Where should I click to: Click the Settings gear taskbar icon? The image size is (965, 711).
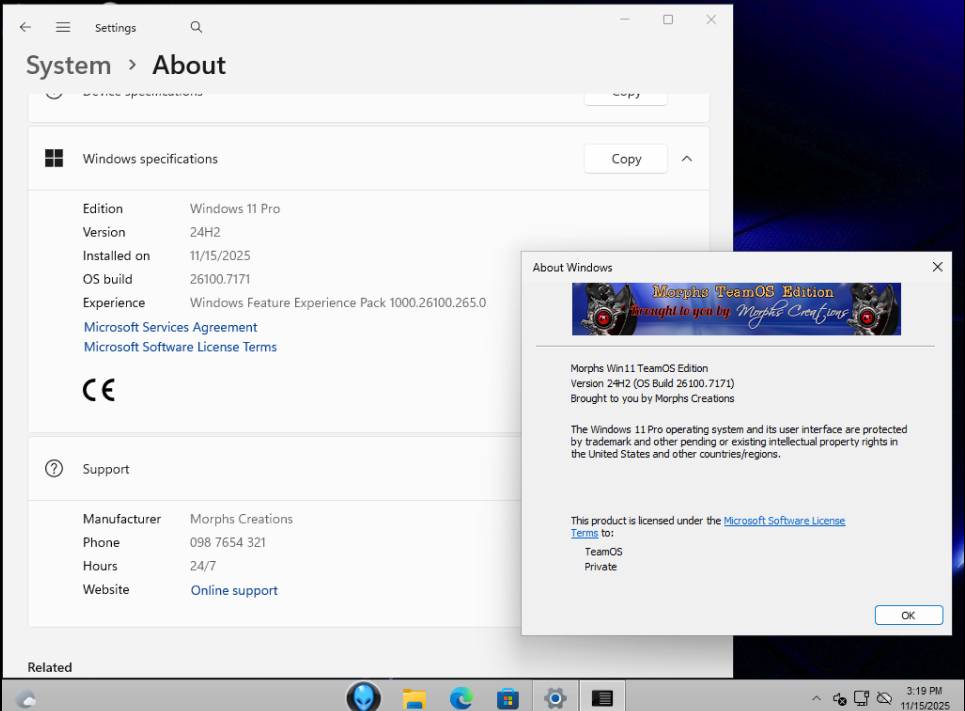pos(555,698)
